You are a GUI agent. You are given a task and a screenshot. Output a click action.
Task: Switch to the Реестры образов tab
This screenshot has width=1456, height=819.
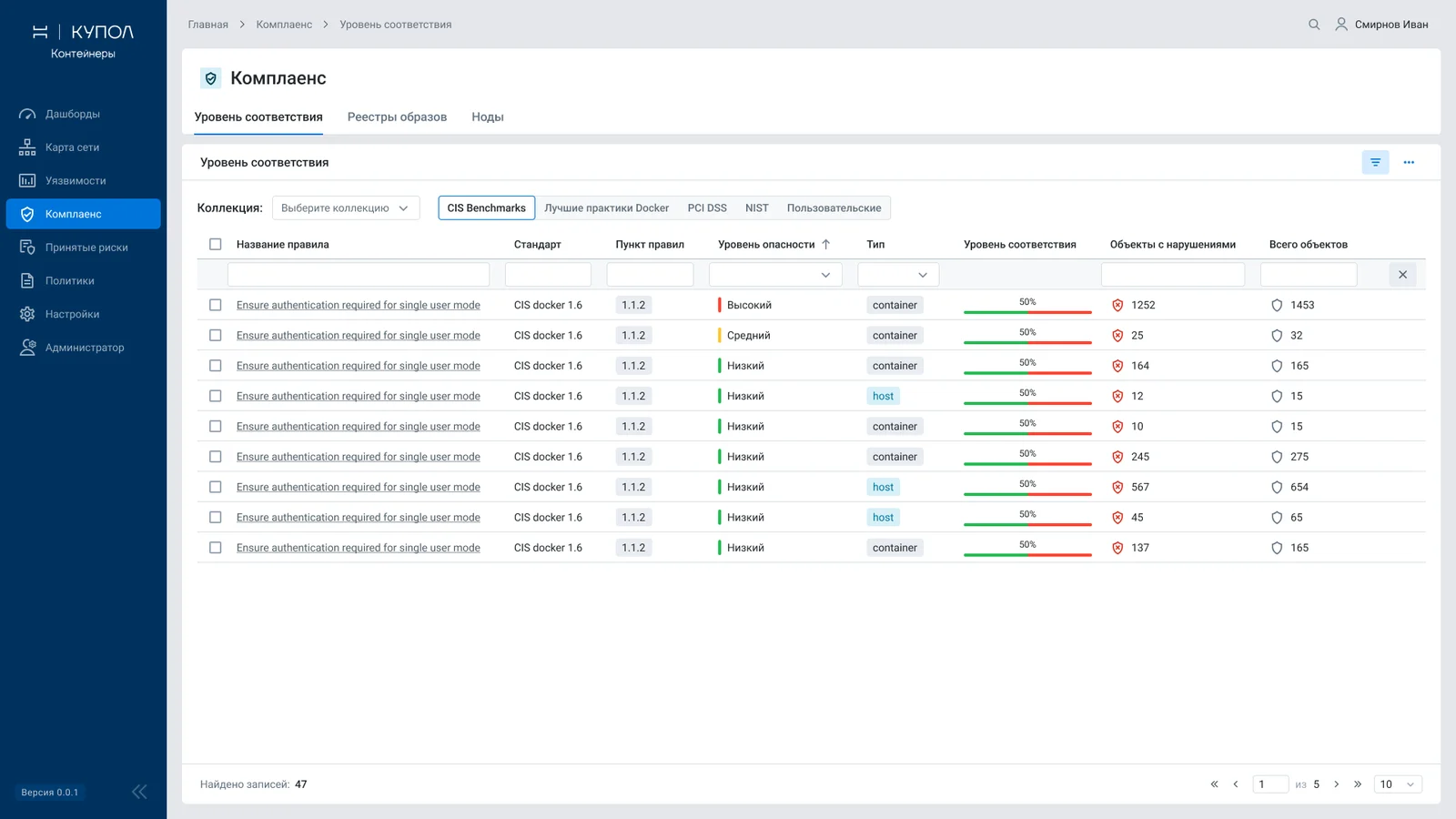[x=397, y=117]
